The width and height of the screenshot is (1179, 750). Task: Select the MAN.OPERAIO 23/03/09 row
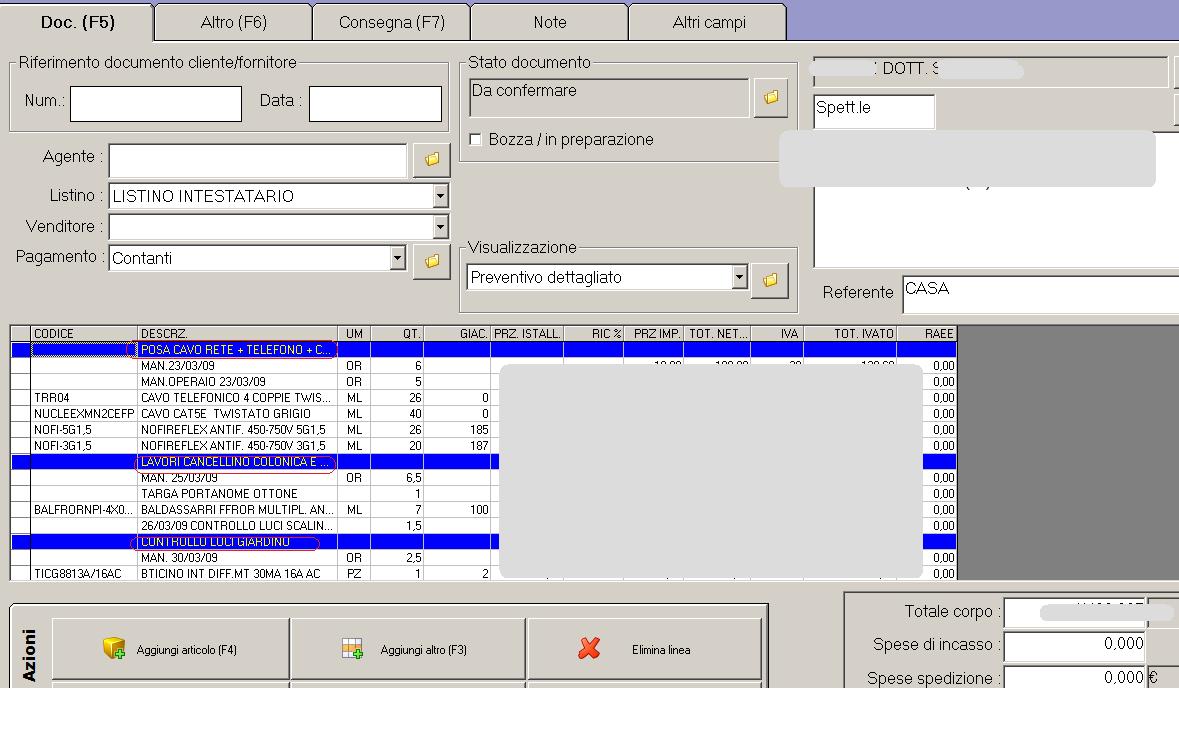click(483, 381)
